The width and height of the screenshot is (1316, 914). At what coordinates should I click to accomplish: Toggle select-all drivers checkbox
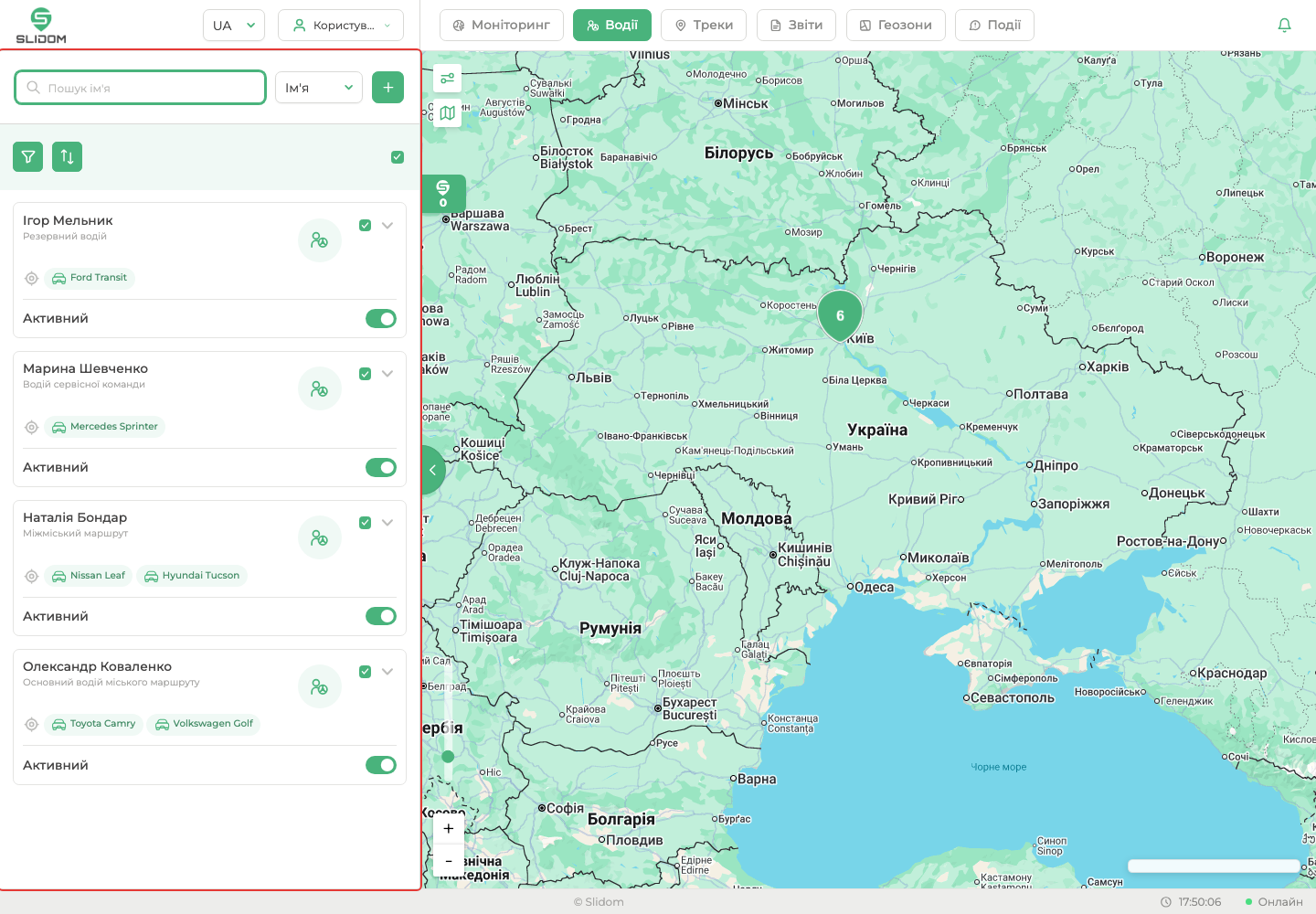click(398, 157)
